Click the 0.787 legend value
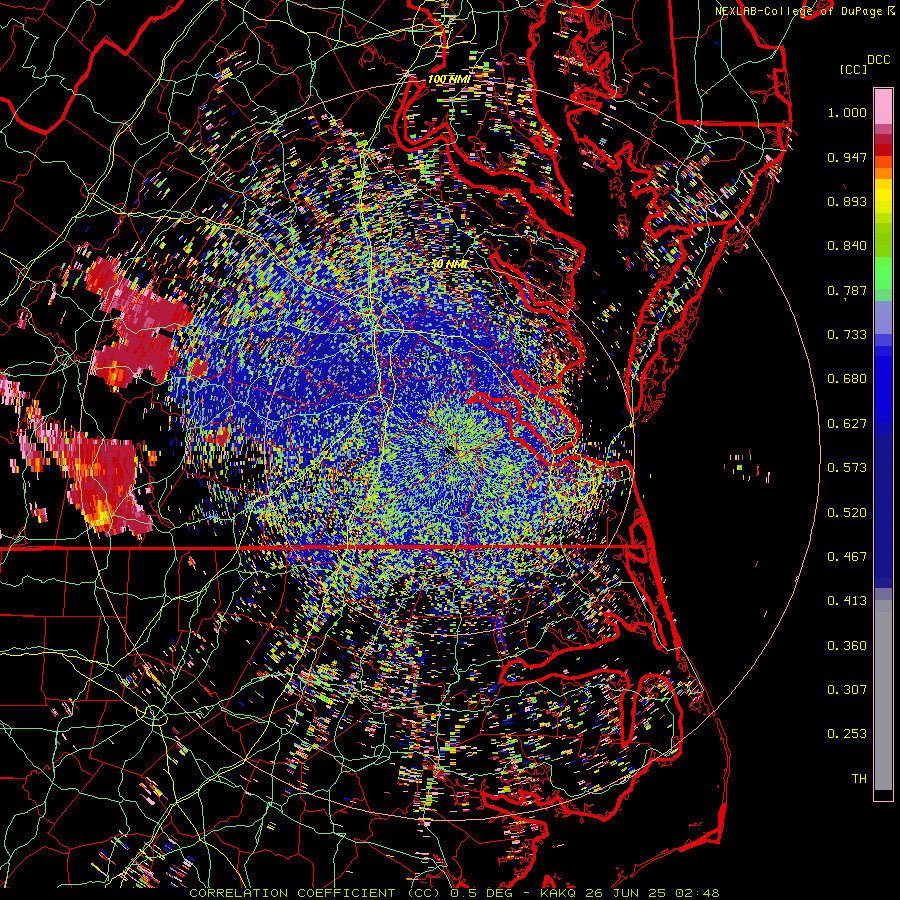 (847, 290)
